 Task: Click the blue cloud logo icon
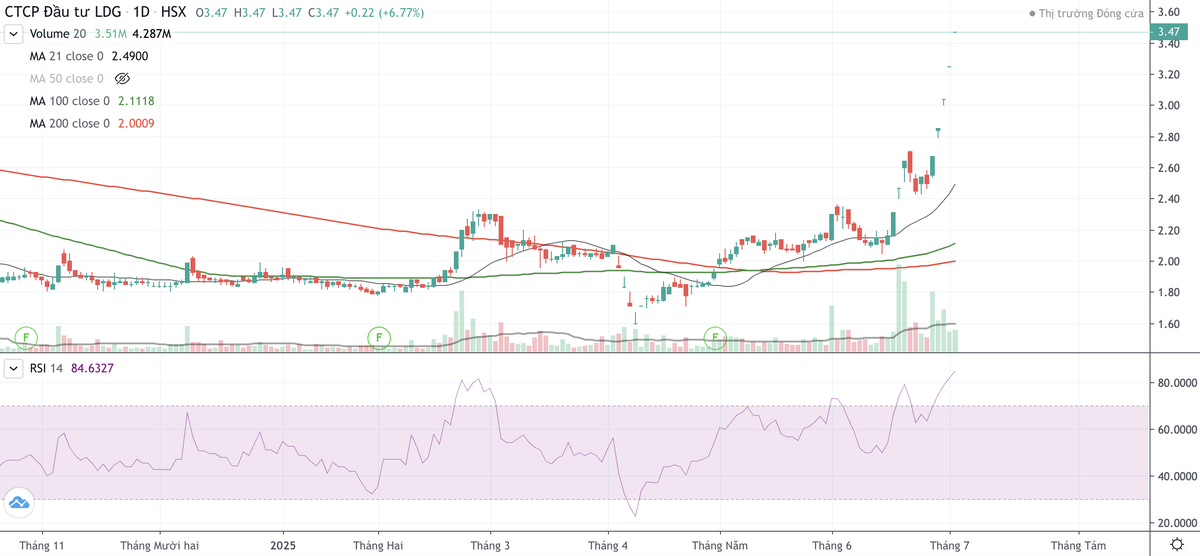point(18,503)
